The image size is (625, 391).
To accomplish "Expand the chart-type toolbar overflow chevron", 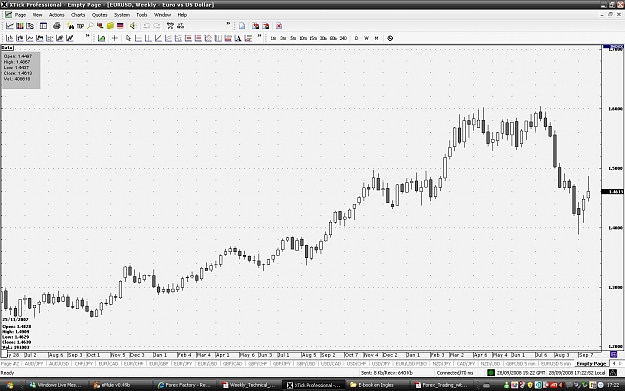I will coord(87,36).
